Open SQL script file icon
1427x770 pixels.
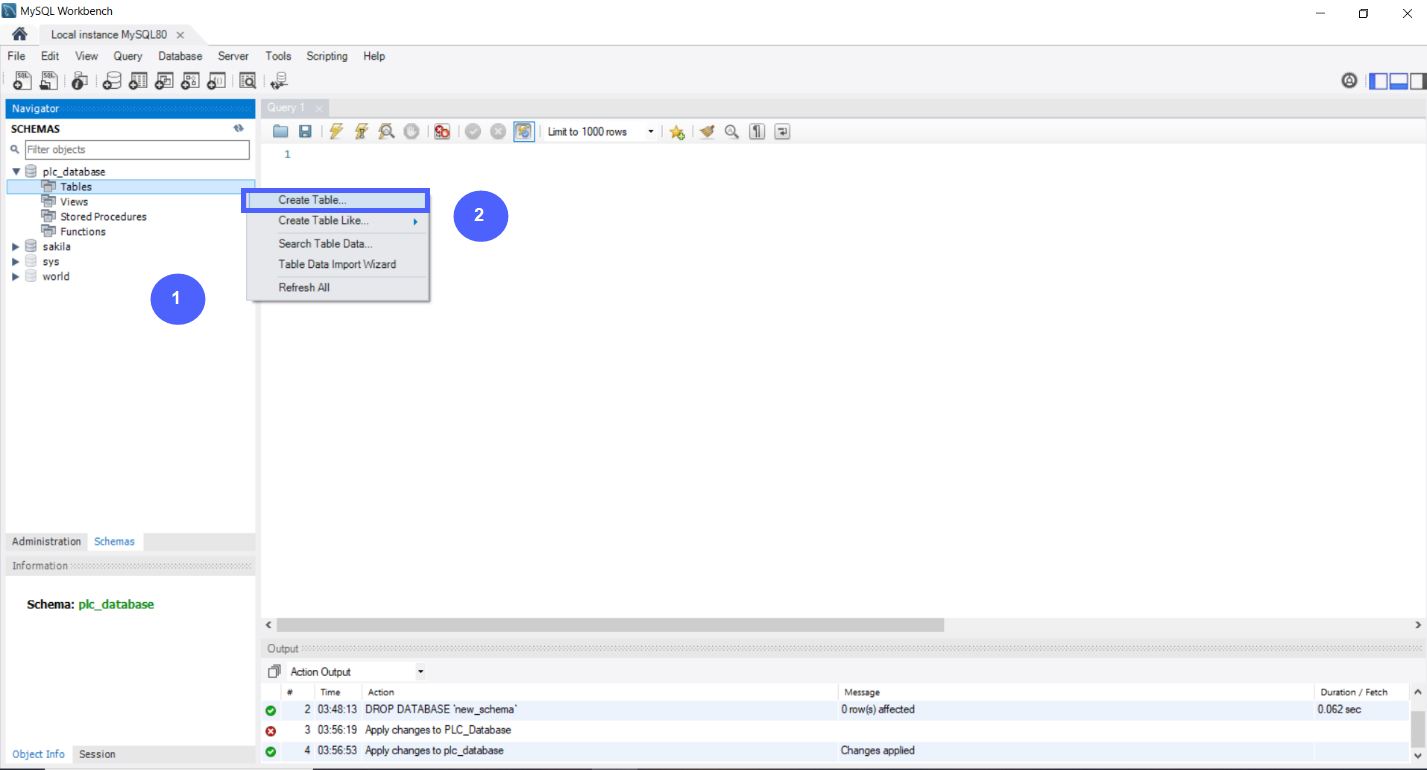pyautogui.click(x=48, y=81)
